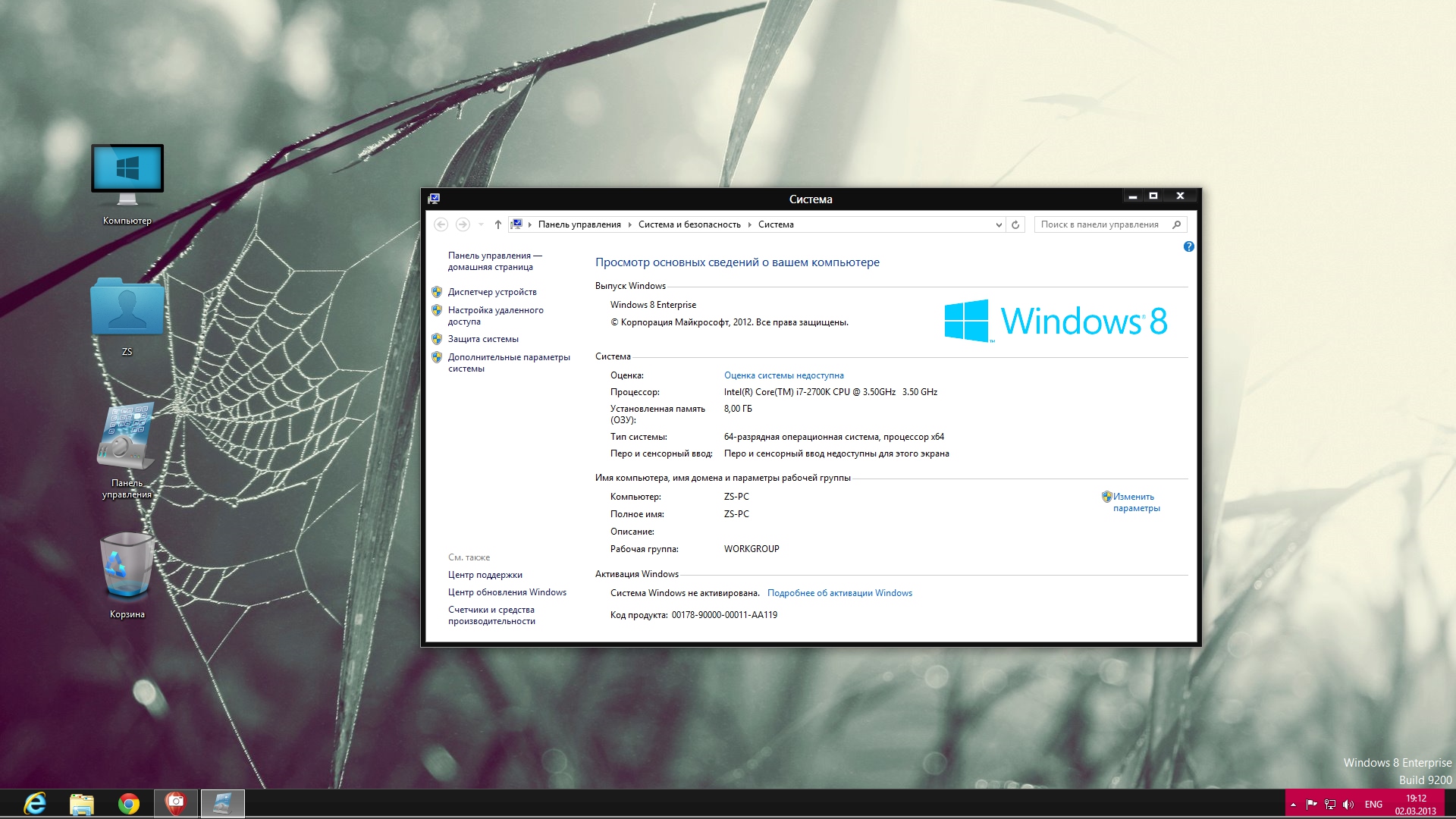
Task: Click the control panel search field
Action: [1101, 224]
